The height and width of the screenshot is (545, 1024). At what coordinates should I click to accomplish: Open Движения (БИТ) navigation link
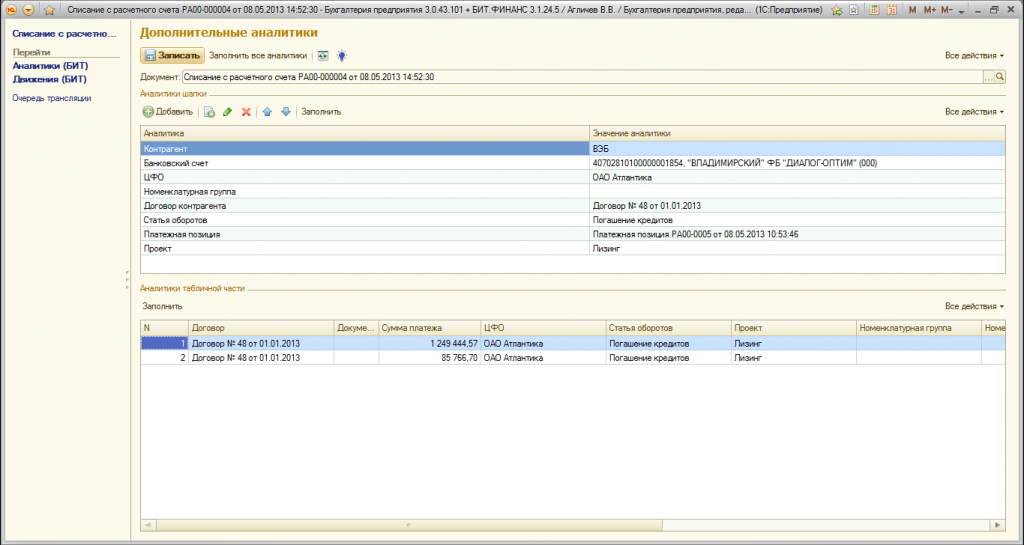click(50, 79)
